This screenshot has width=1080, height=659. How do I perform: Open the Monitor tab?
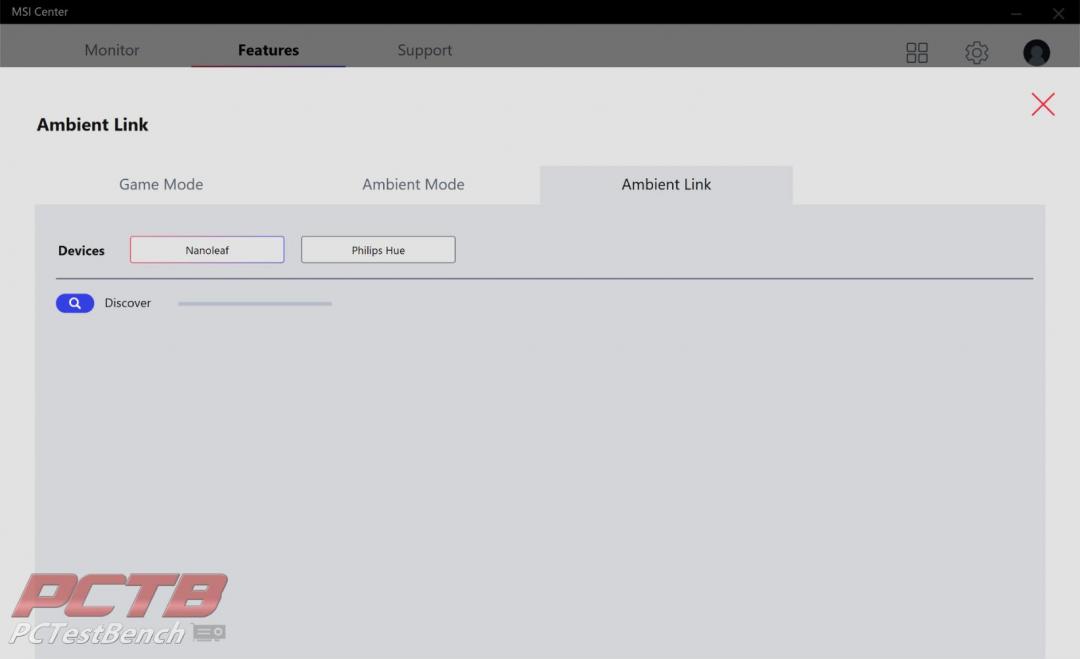[x=112, y=50]
